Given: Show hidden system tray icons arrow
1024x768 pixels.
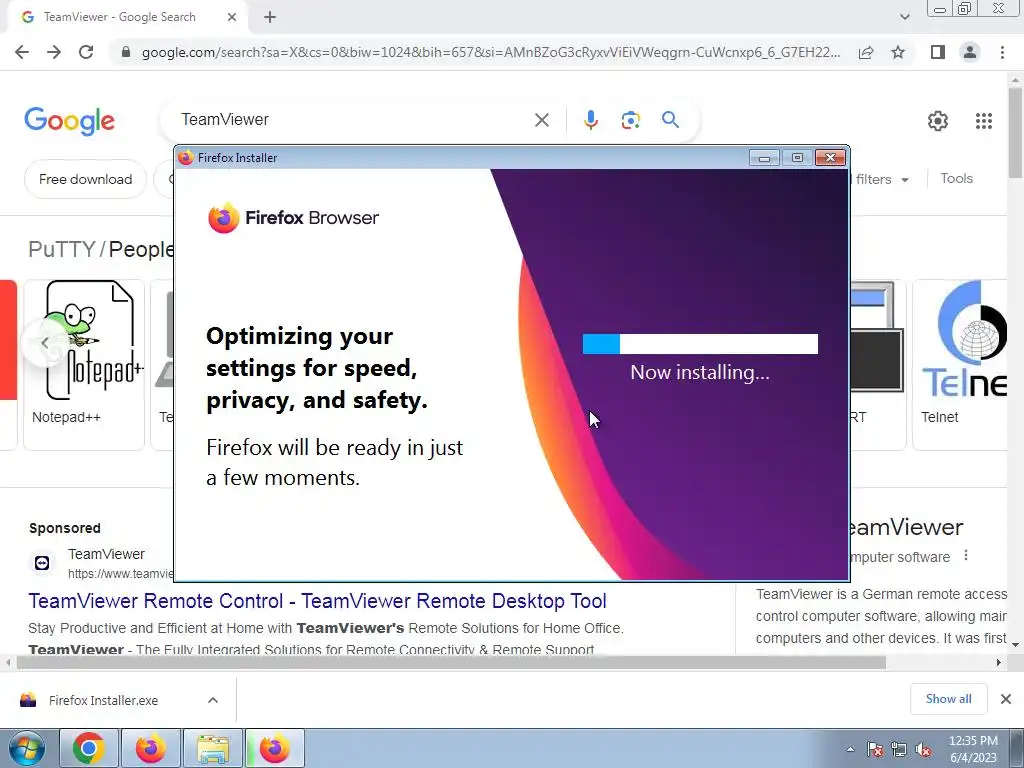Looking at the screenshot, I should (x=850, y=749).
